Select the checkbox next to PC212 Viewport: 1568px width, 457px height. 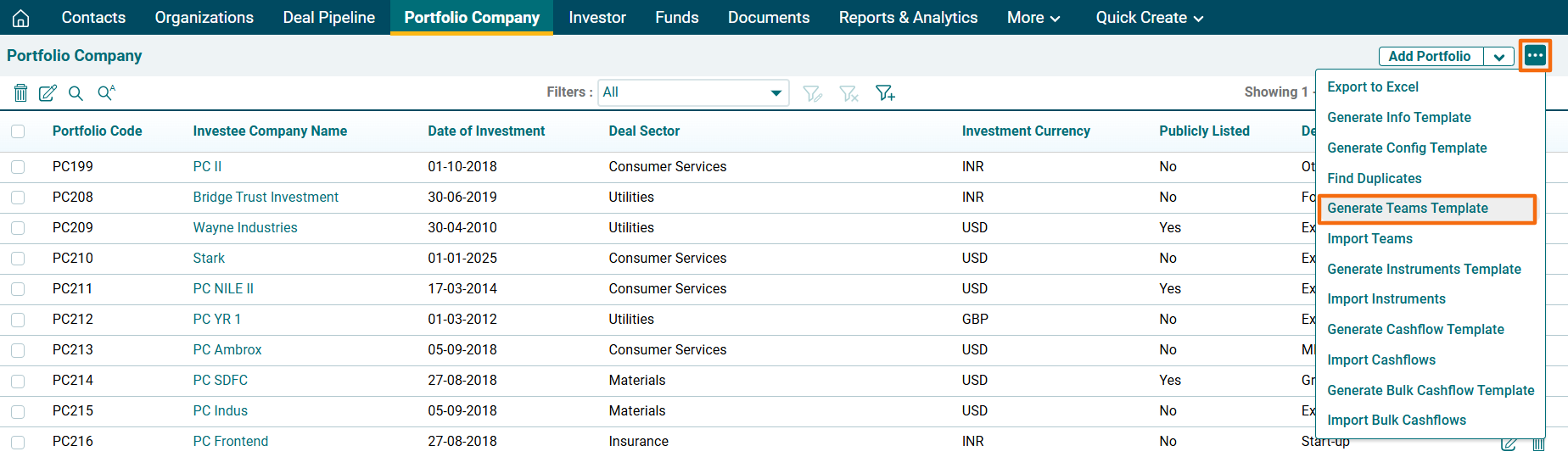[18, 320]
